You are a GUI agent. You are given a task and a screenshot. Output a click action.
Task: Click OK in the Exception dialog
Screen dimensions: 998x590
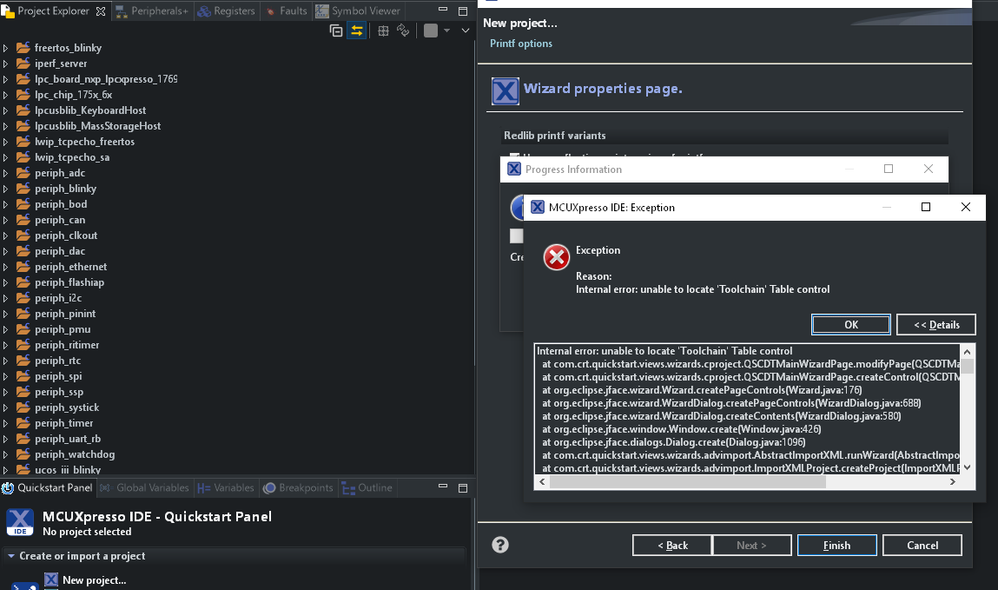[851, 325]
